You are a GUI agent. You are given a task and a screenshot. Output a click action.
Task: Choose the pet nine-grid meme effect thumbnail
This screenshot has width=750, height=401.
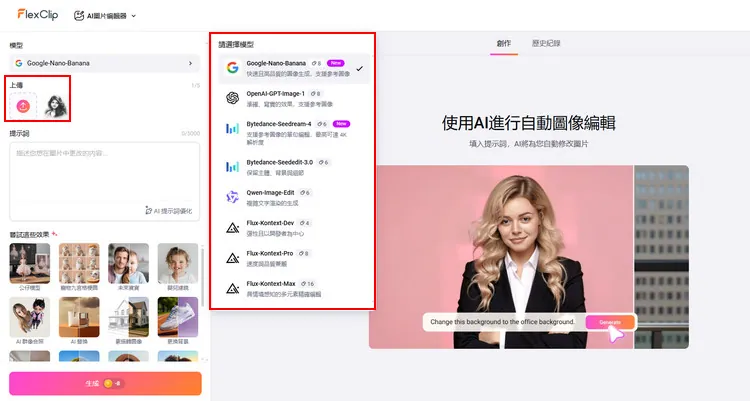click(x=79, y=264)
